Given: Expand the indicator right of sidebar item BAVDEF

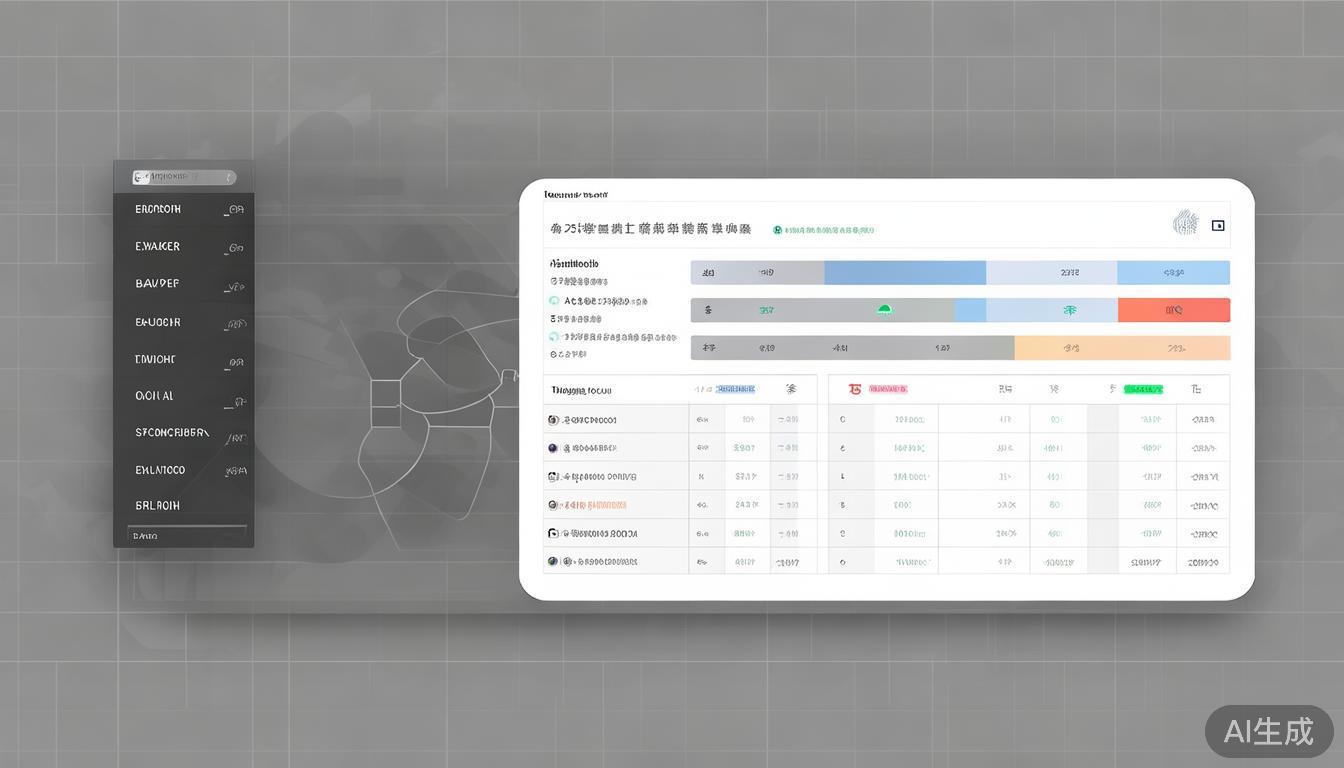Looking at the screenshot, I should 234,286.
